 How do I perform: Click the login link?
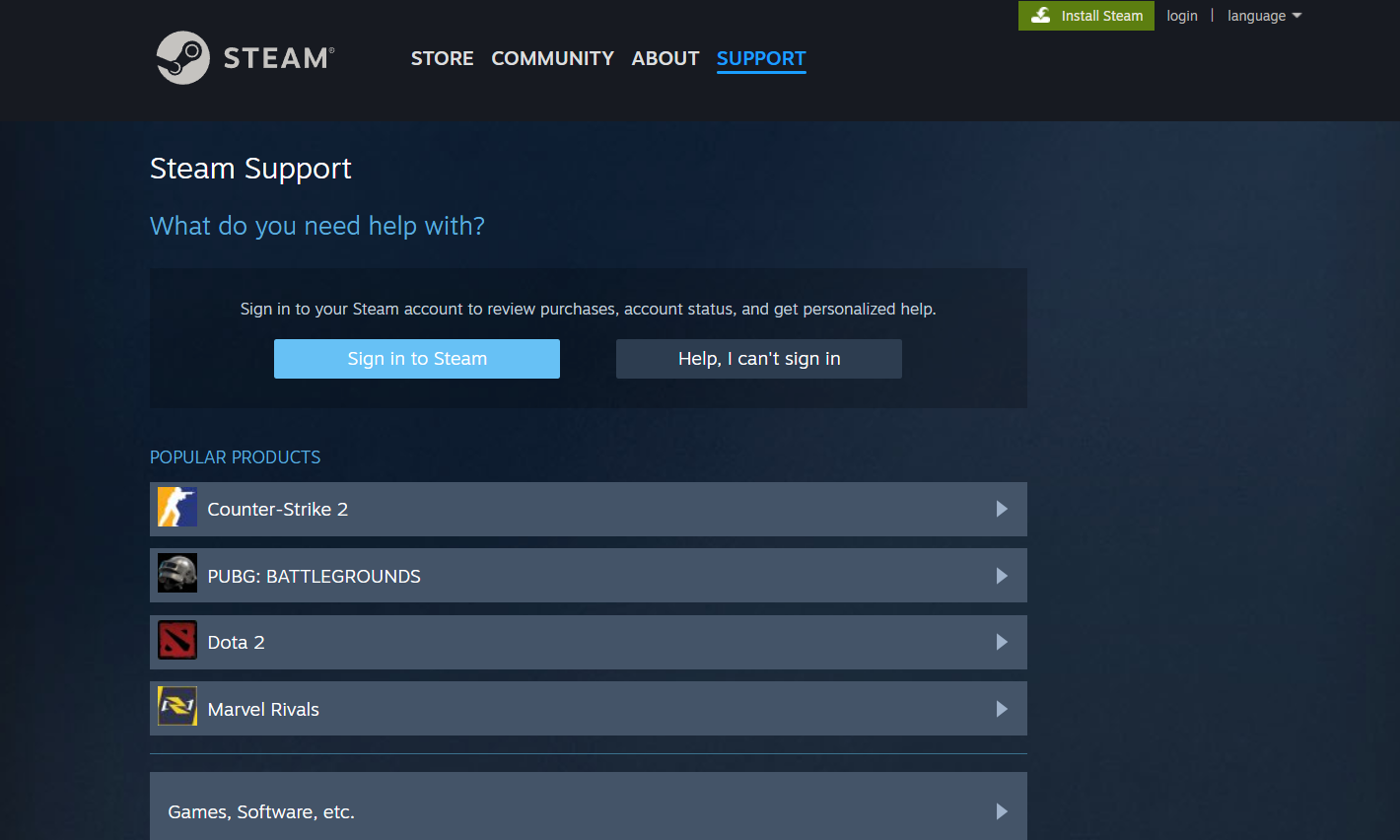click(1181, 16)
